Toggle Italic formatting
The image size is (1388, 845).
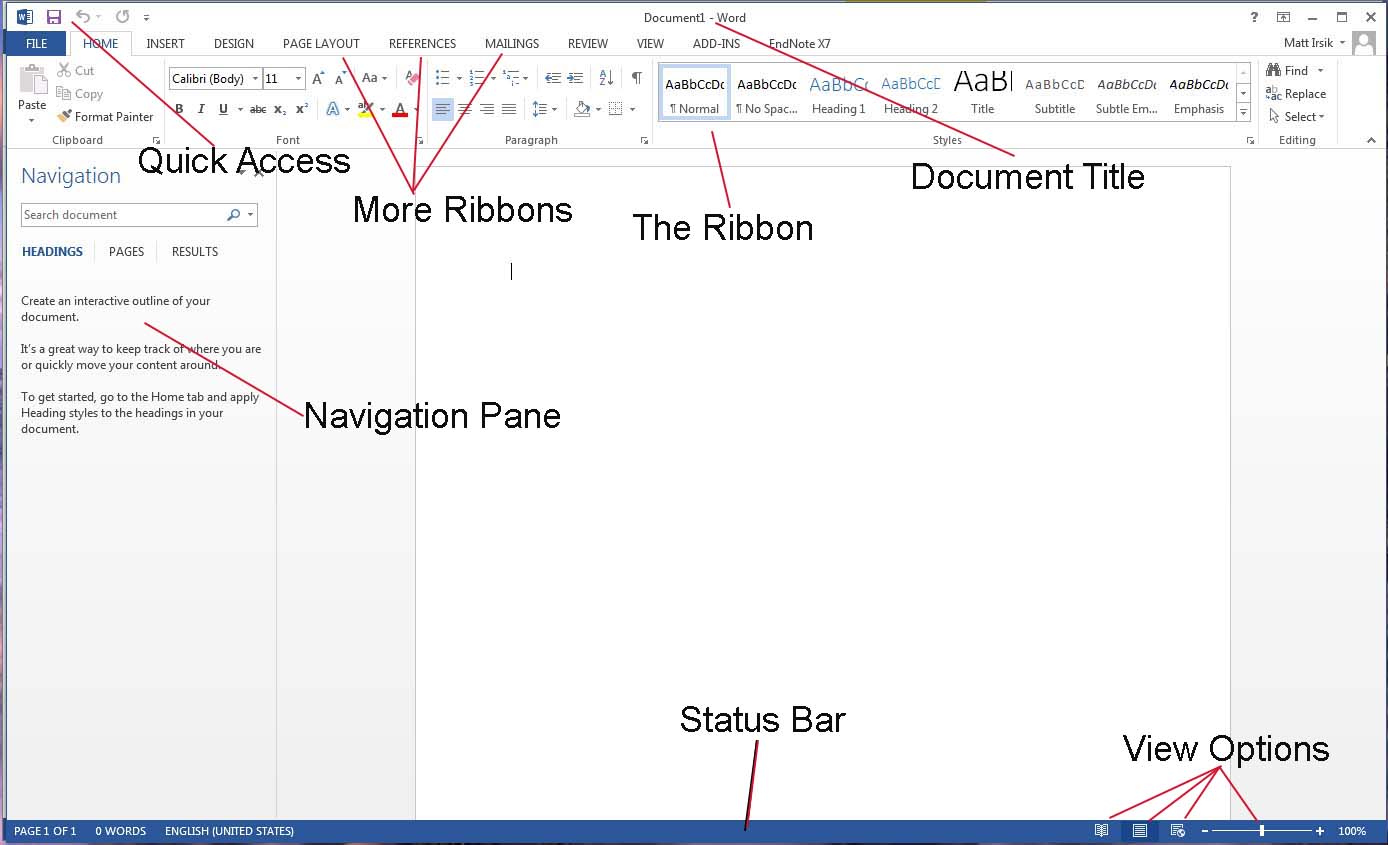pyautogui.click(x=200, y=109)
